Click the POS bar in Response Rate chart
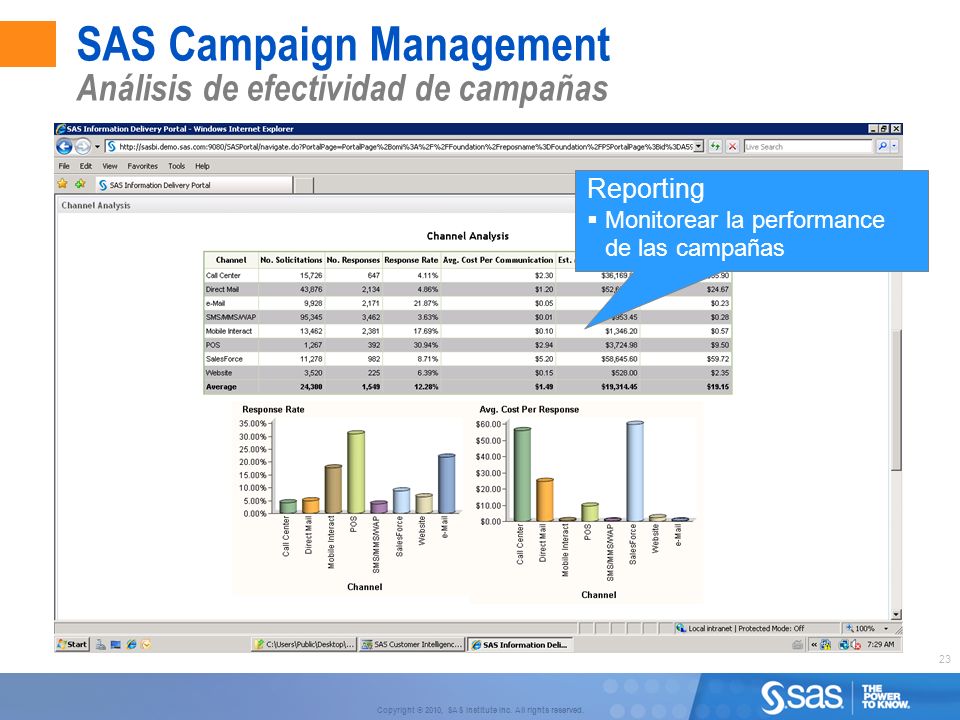 tap(356, 471)
